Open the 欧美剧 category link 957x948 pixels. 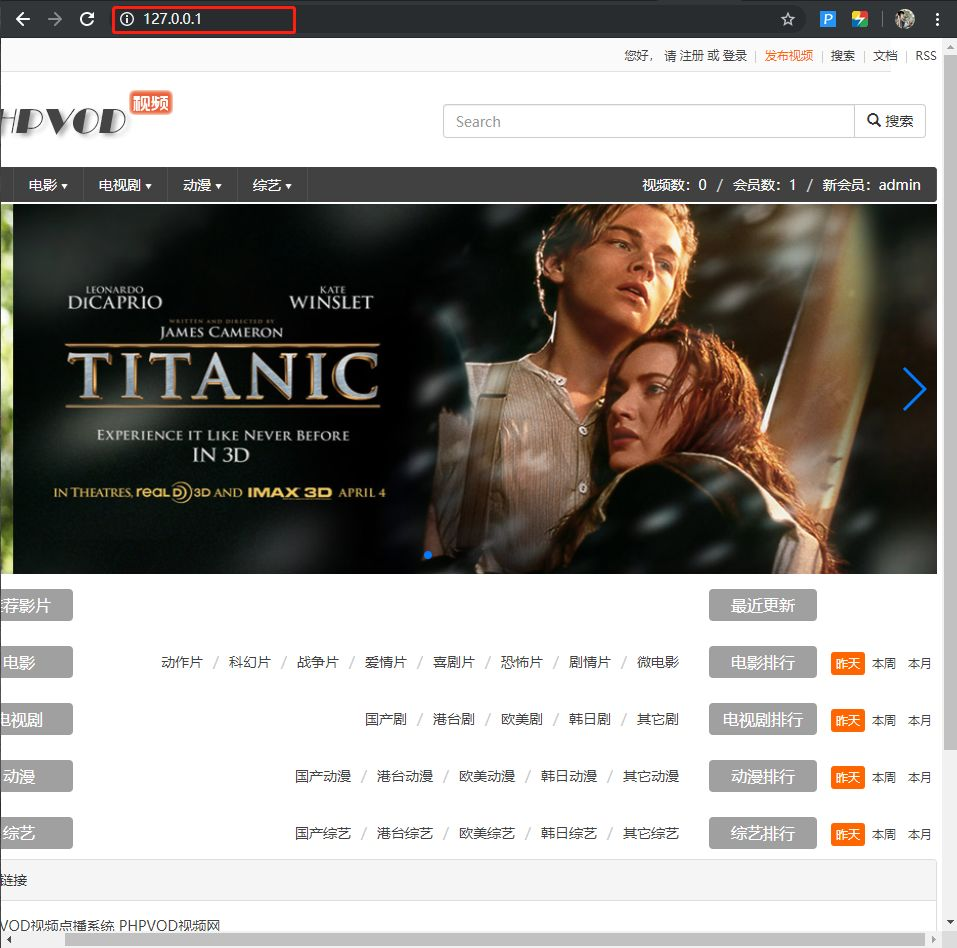tap(522, 719)
